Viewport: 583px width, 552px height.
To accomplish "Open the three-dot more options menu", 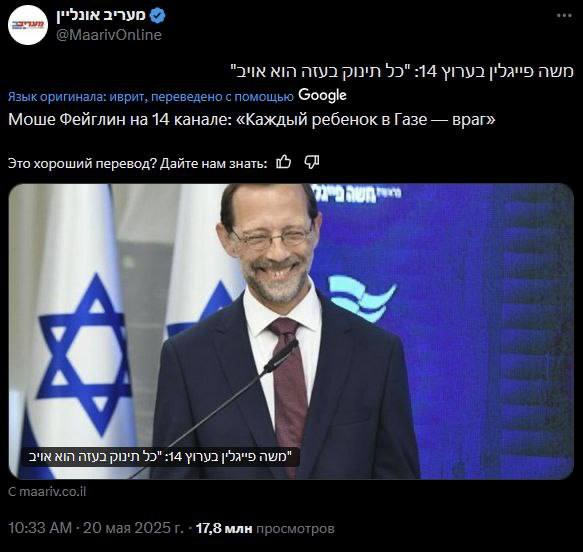I will click(564, 16).
